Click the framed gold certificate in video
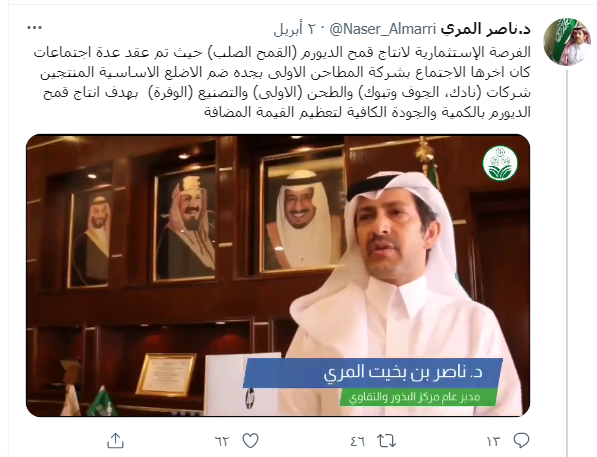Viewport: 597px width, 457px height. point(166,374)
